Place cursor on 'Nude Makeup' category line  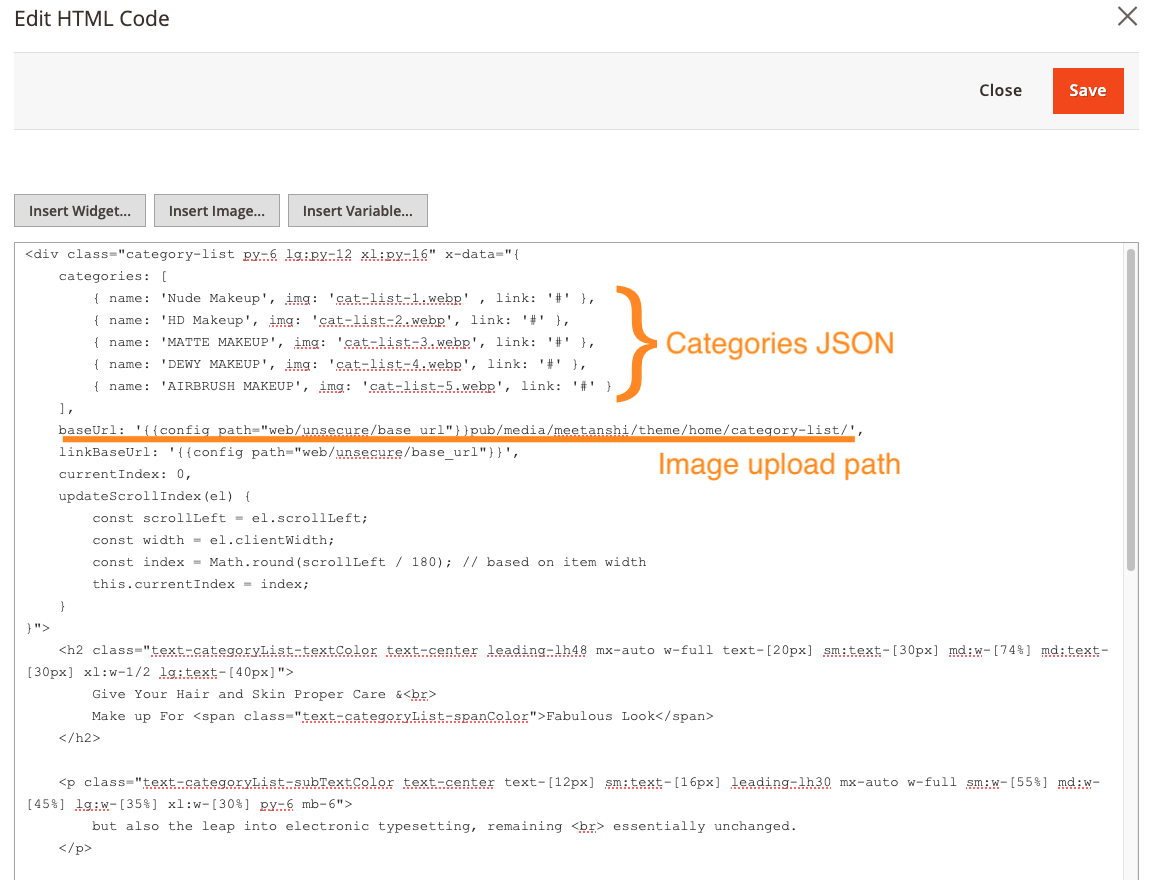tap(344, 298)
